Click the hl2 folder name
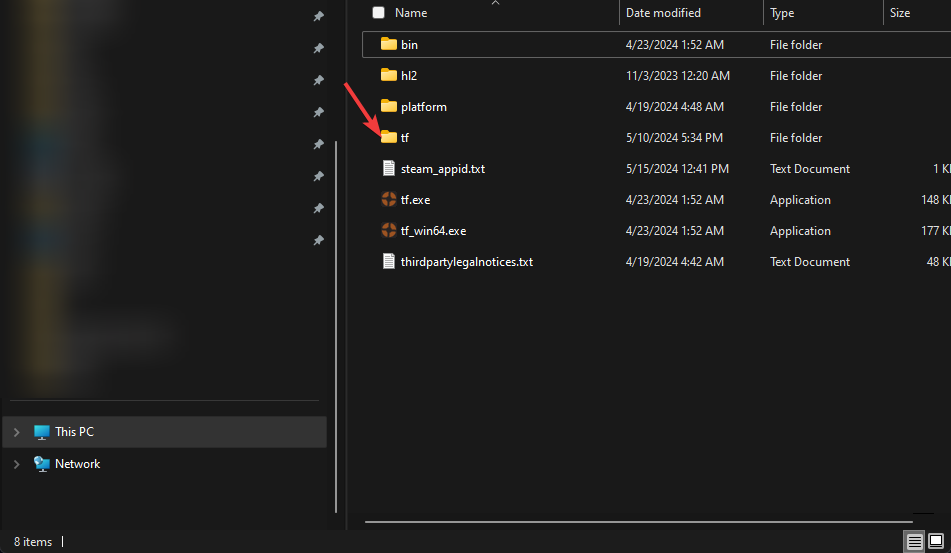 tap(409, 76)
